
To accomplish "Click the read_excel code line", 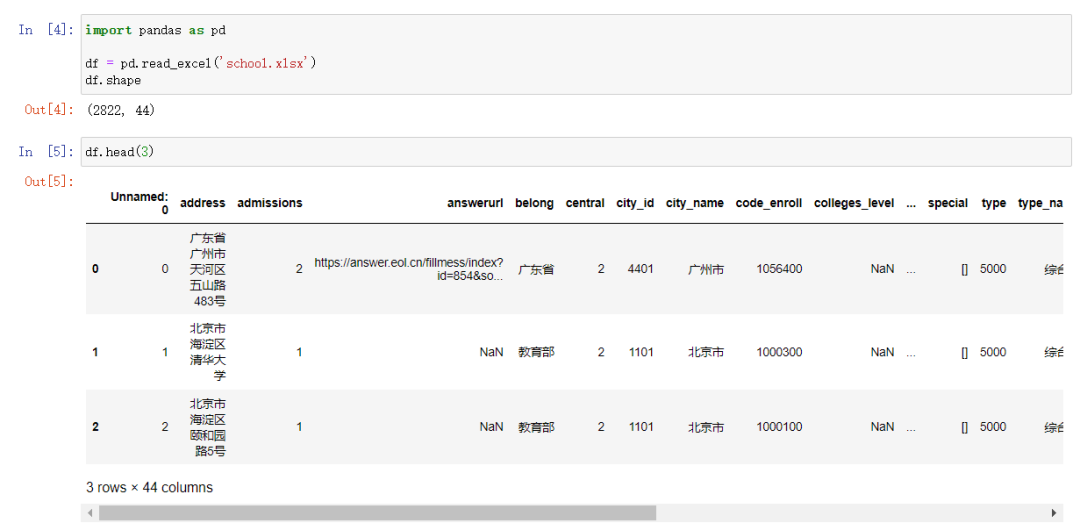I will [x=201, y=63].
